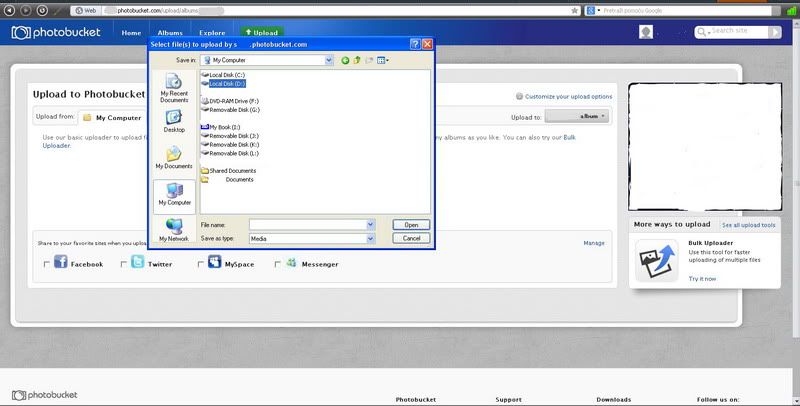Open the Explore tab

click(x=212, y=33)
